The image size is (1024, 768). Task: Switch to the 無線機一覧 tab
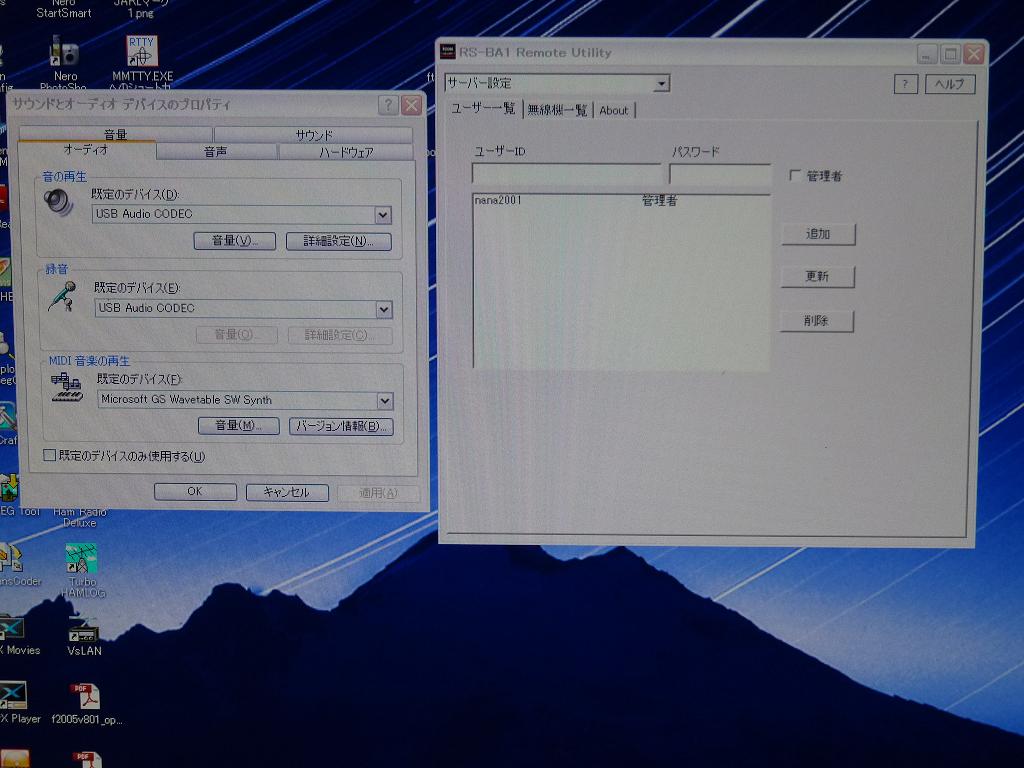point(558,110)
